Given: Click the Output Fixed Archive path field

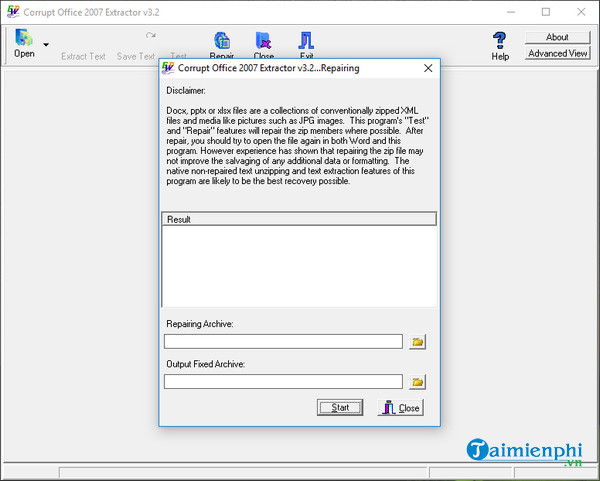Looking at the screenshot, I should click(x=283, y=381).
